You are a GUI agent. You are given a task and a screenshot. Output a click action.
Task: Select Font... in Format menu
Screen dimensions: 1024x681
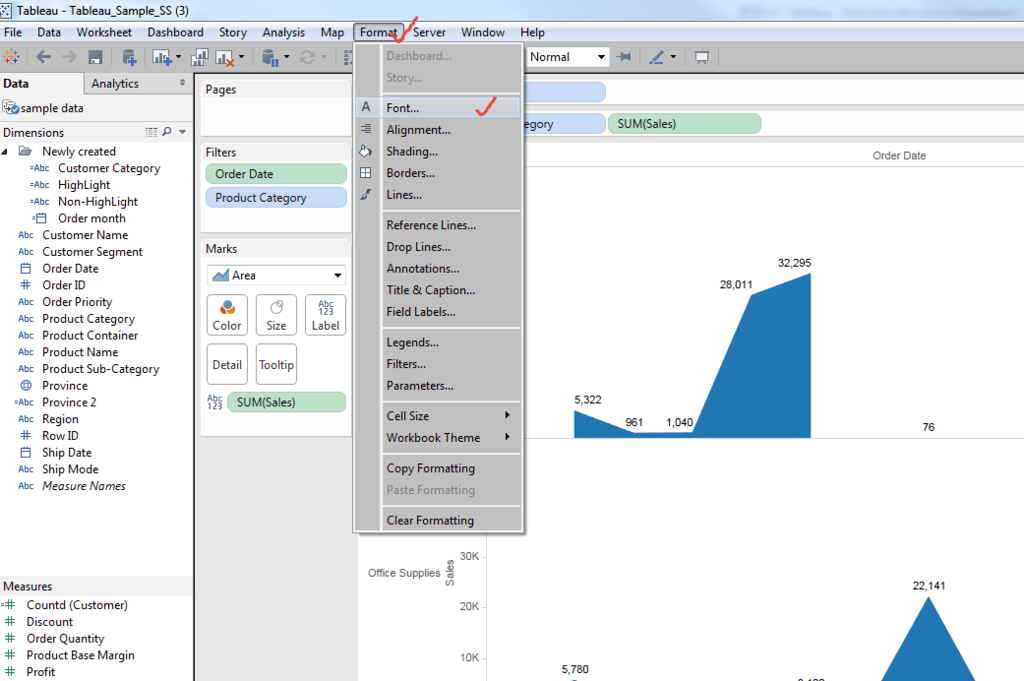click(x=438, y=108)
